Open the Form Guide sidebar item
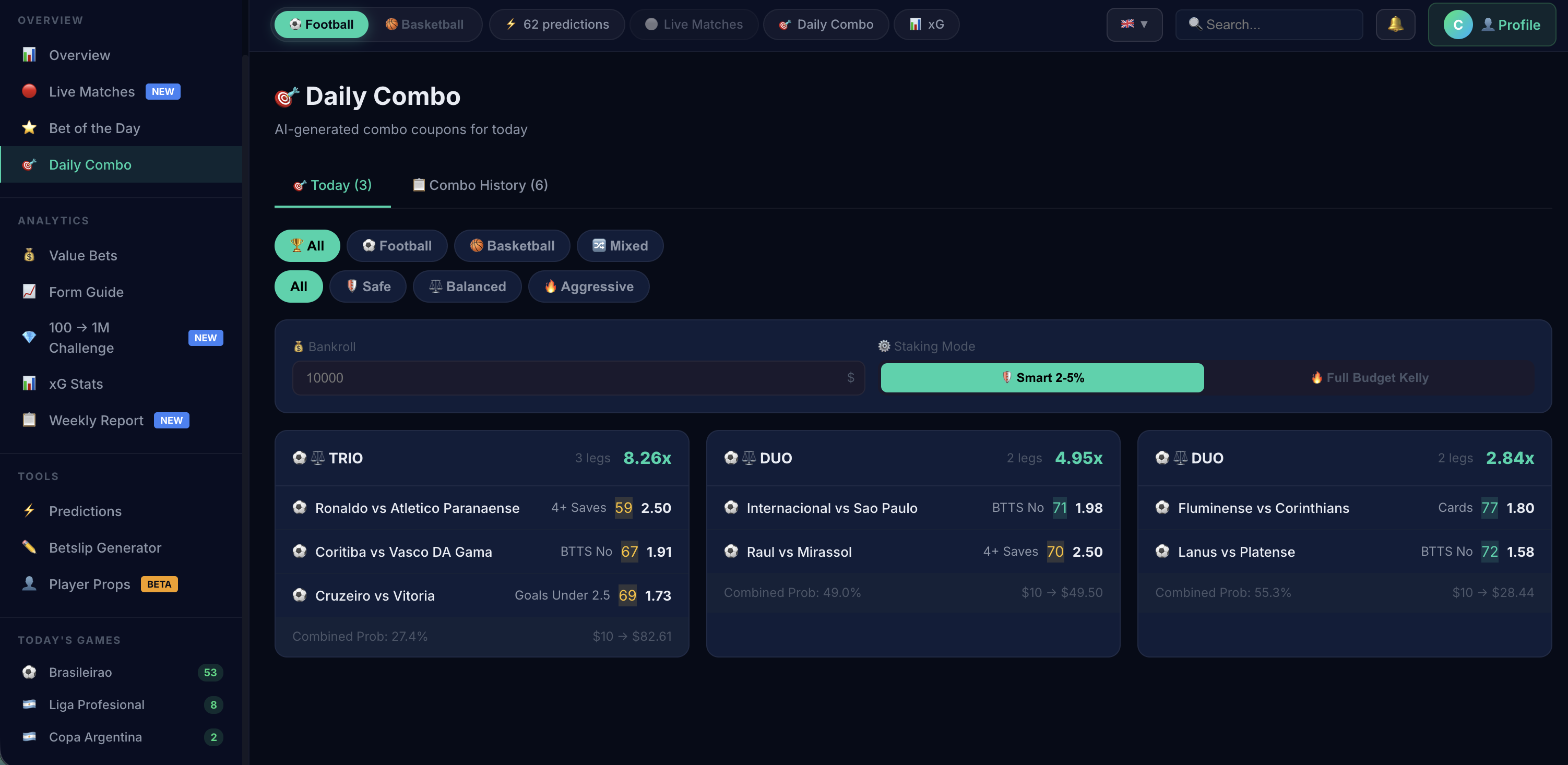 [x=86, y=292]
